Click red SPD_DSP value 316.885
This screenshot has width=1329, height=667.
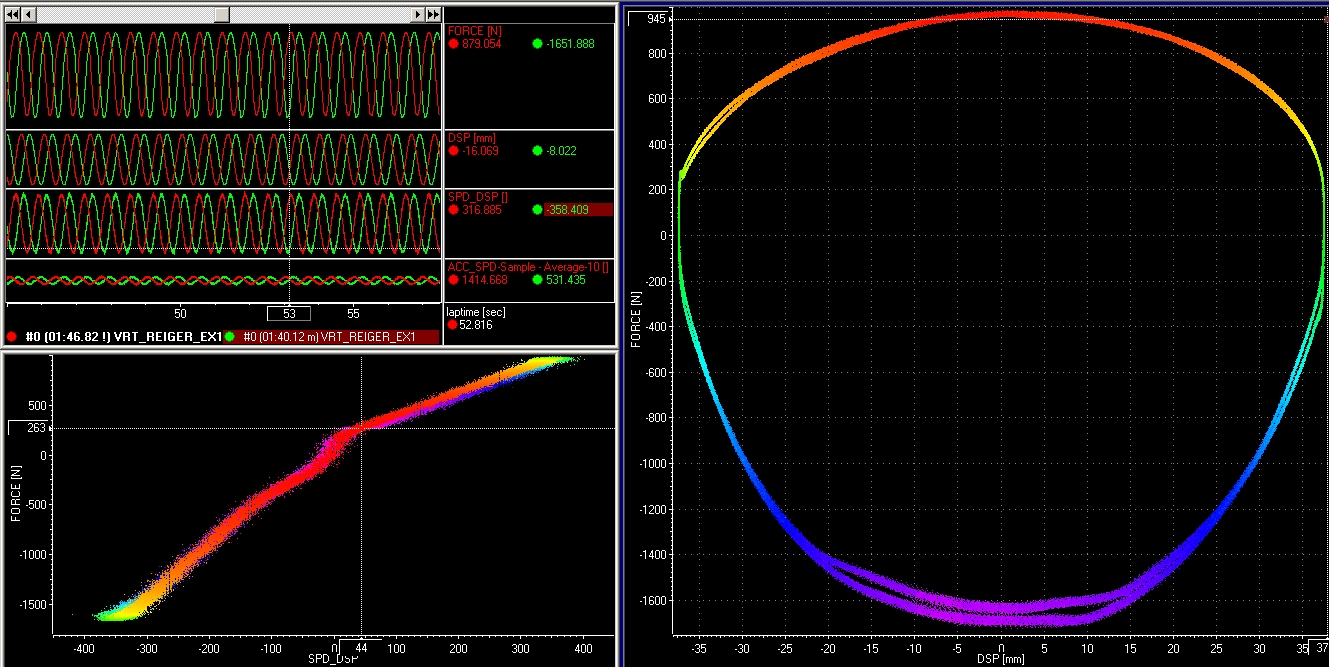pos(481,210)
